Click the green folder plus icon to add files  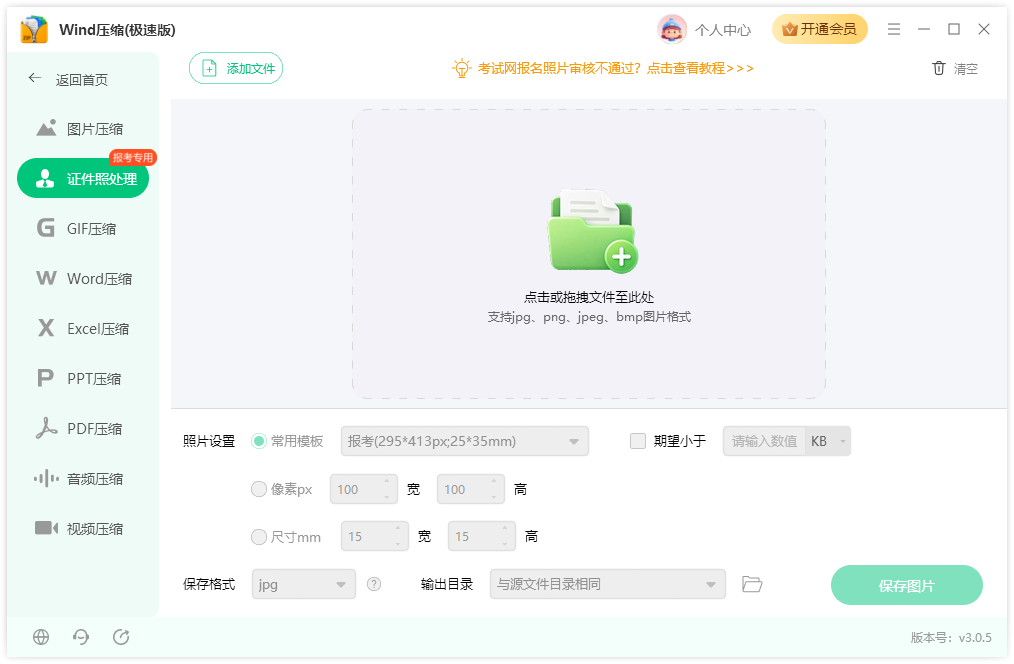click(x=592, y=231)
